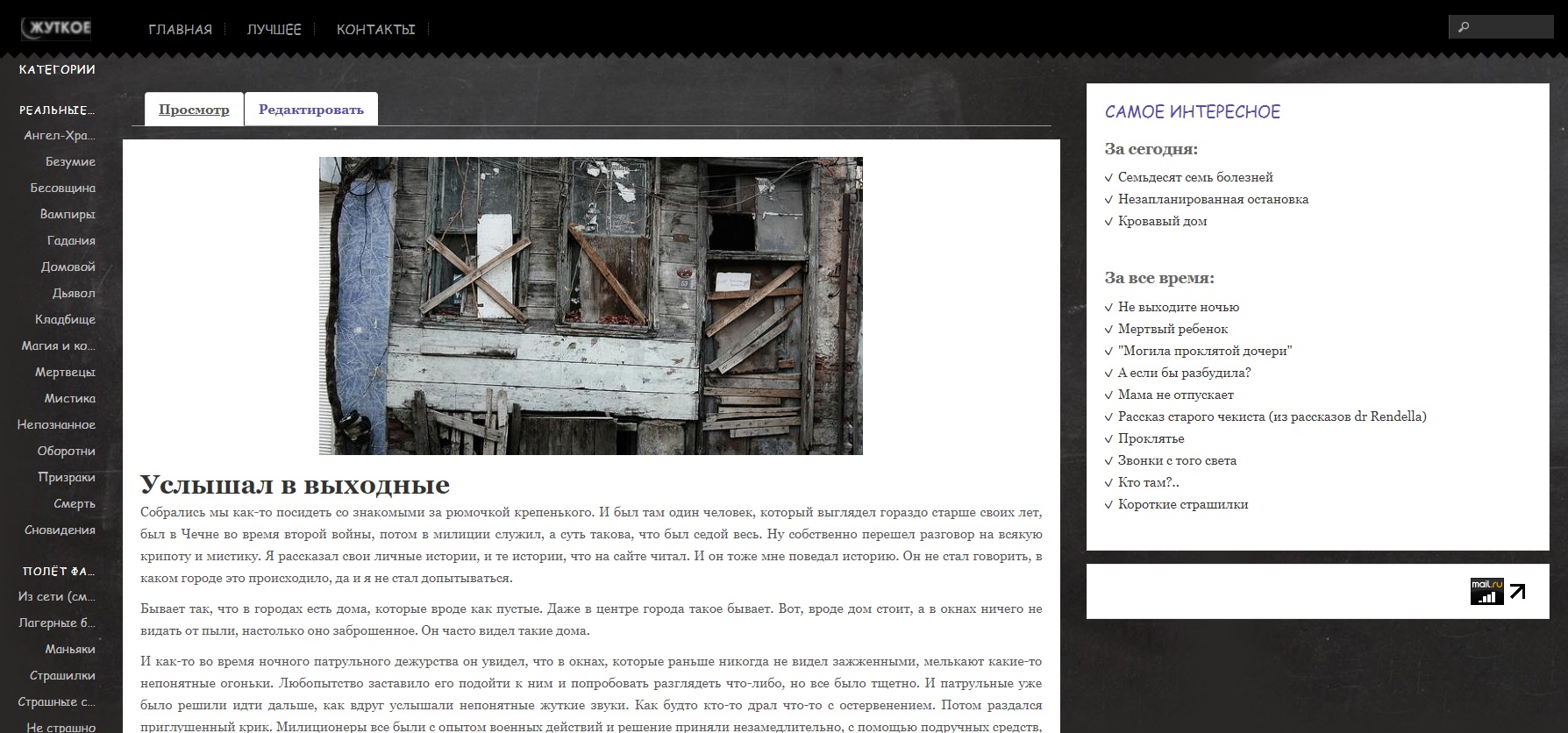Open the story Незапланированная остановка
The height and width of the screenshot is (733, 1568).
[1213, 199]
